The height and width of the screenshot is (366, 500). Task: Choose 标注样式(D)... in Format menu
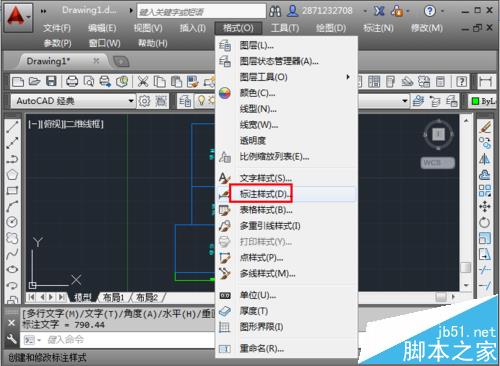pos(287,194)
